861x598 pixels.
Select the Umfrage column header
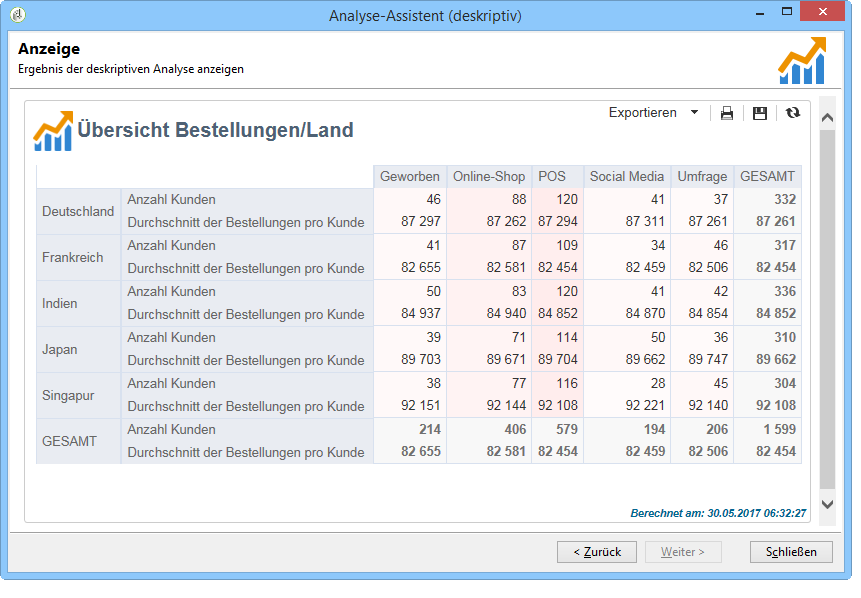tap(702, 177)
